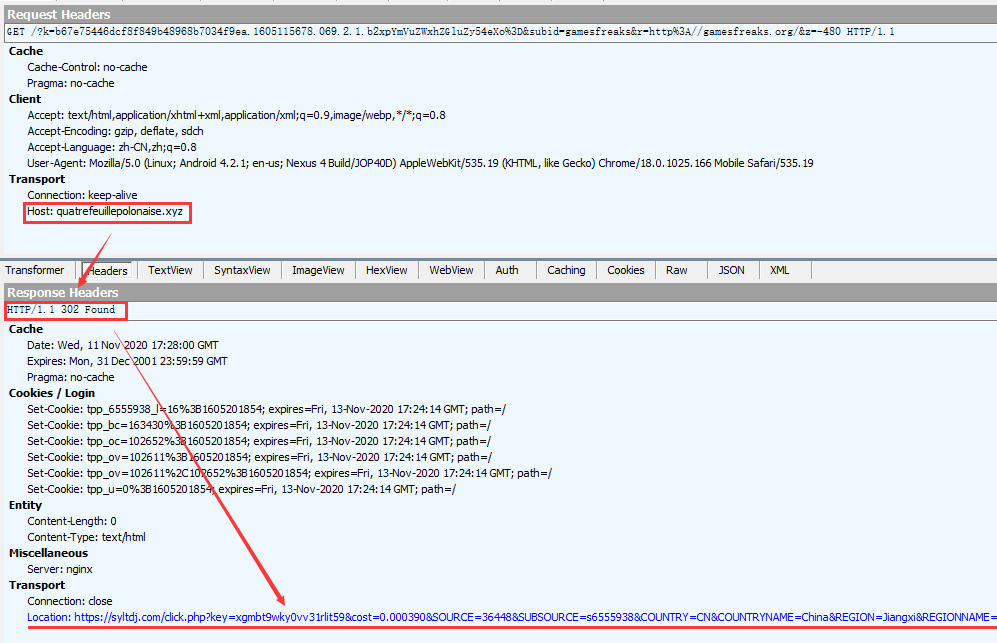Switch to the Headers response tab
This screenshot has width=997, height=643.
[x=107, y=270]
